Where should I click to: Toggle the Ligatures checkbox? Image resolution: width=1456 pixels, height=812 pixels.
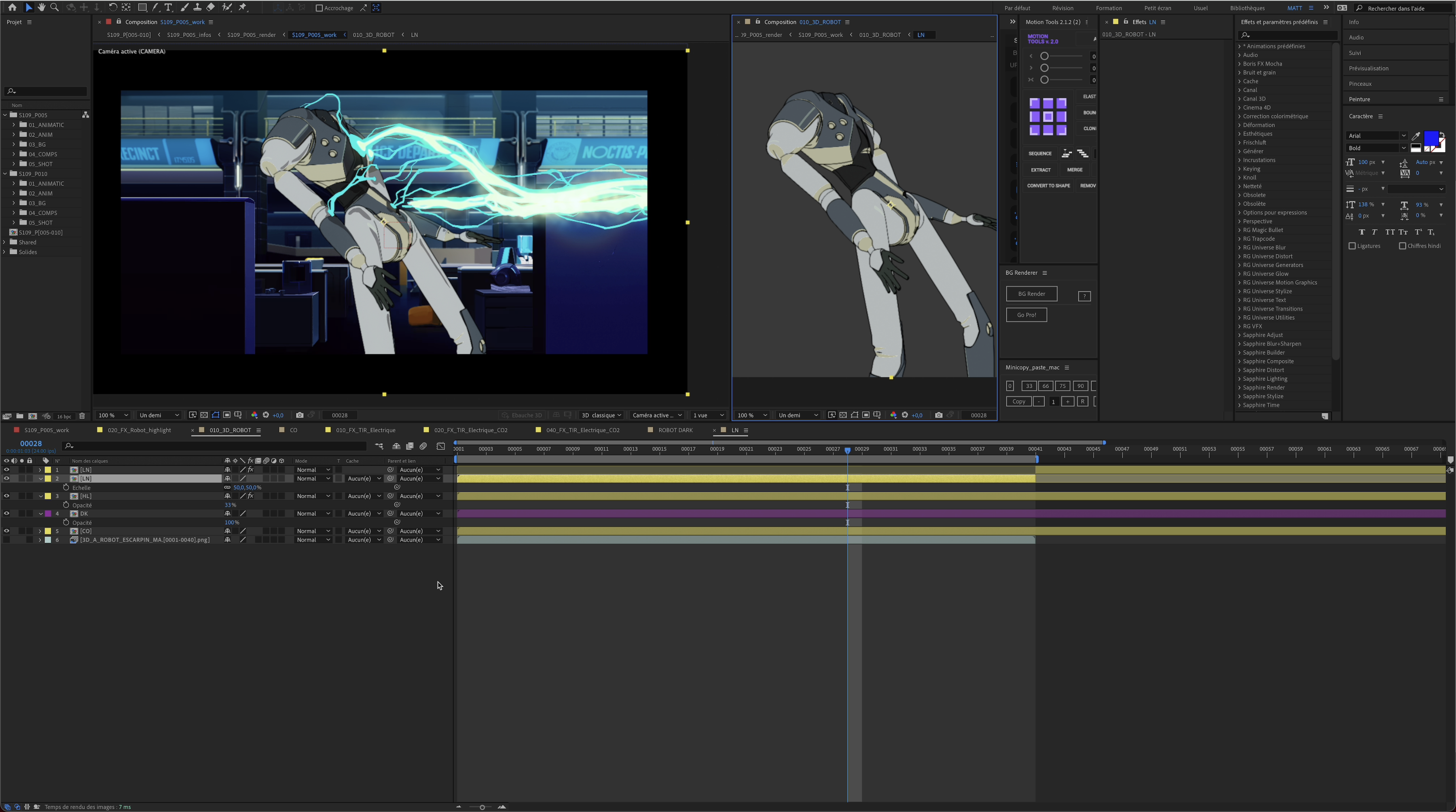[1352, 246]
